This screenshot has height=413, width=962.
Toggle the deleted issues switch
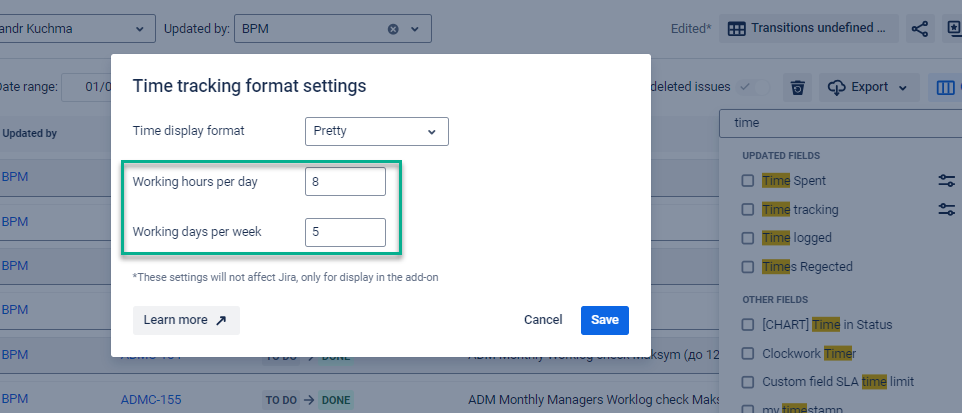(753, 88)
